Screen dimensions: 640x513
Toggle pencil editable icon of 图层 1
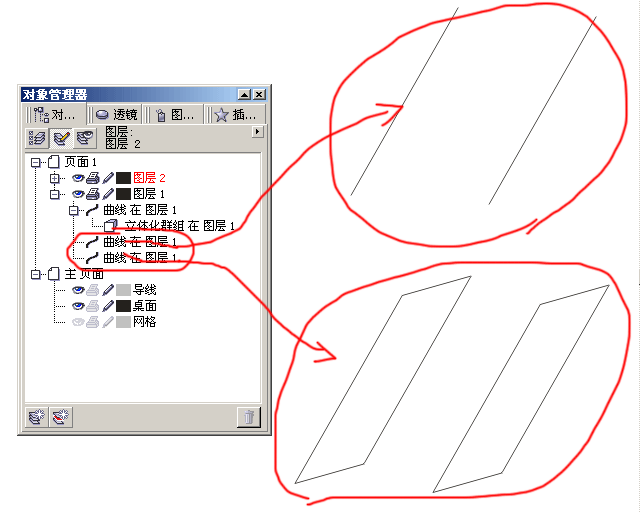[x=108, y=194]
